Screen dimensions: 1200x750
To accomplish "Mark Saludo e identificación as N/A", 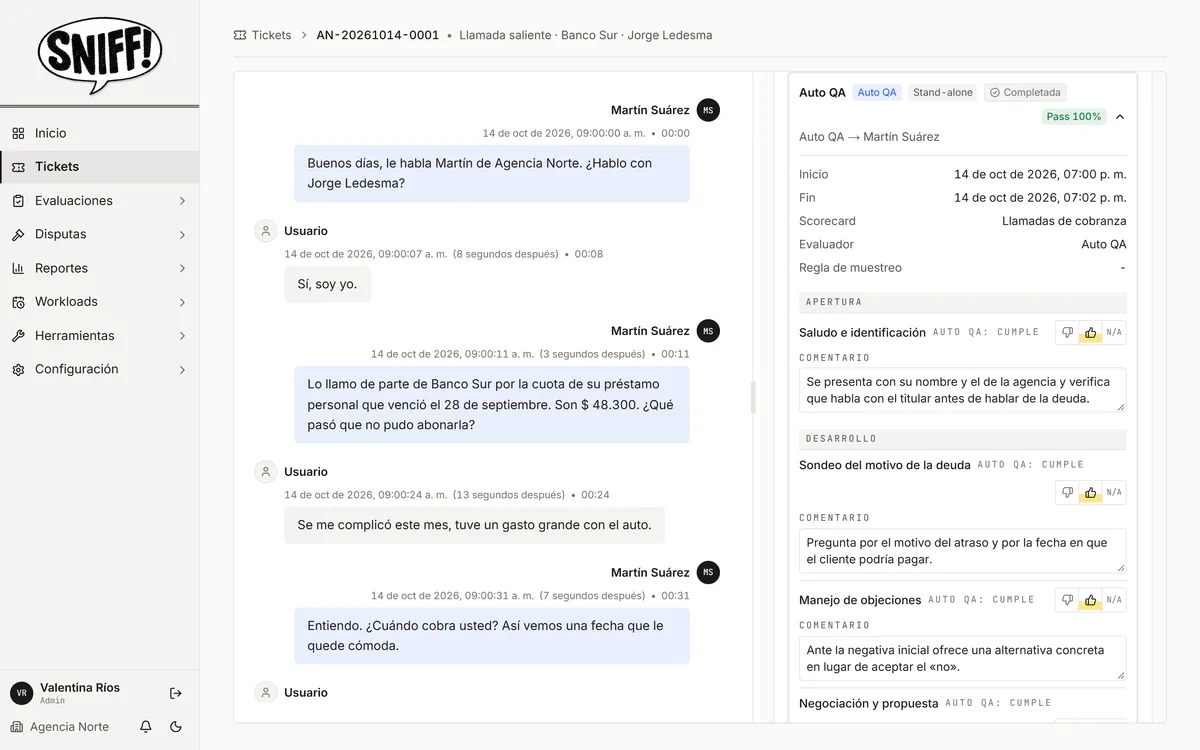I will [x=1114, y=333].
